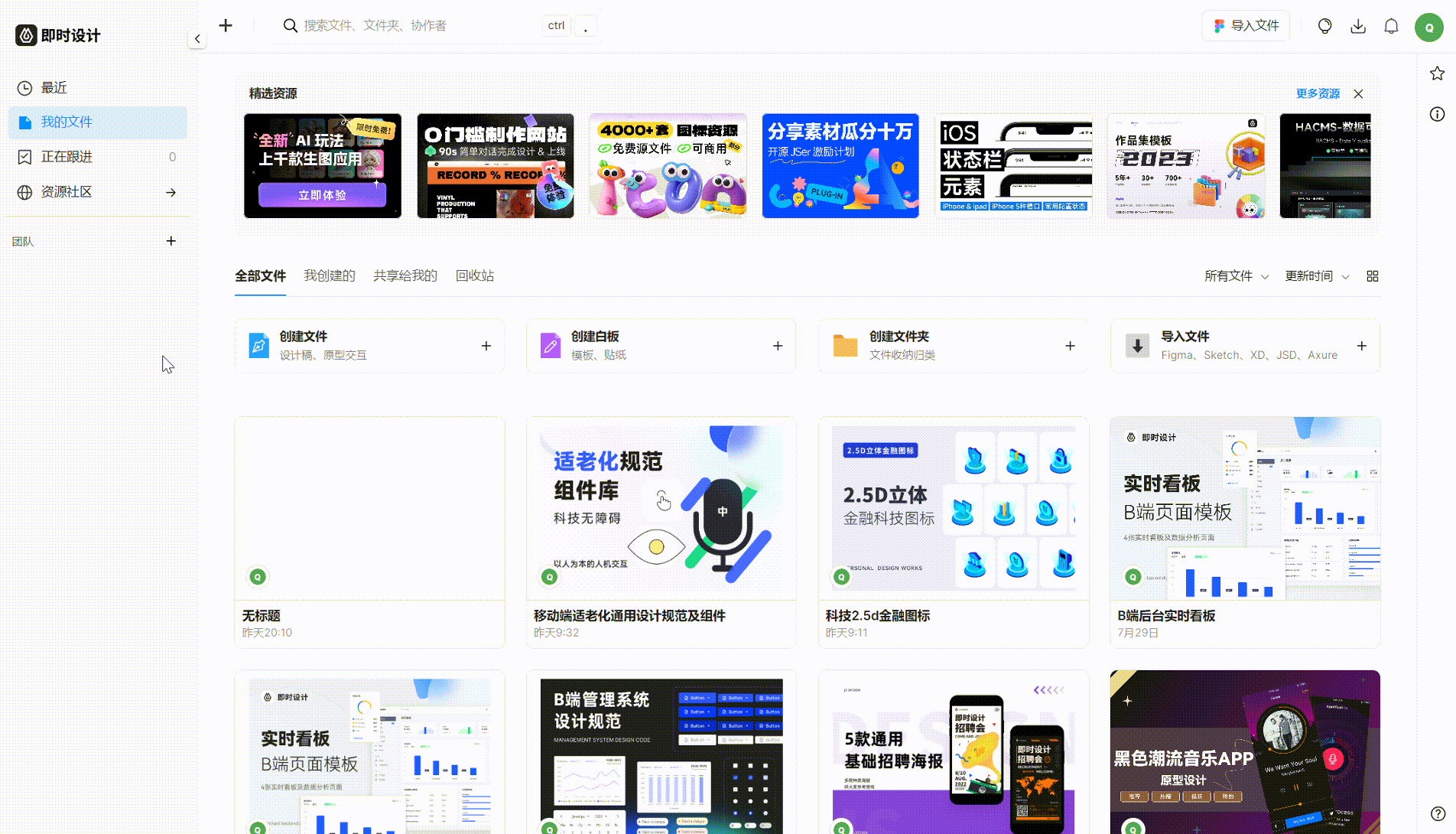
Task: Click the 即时设计 logo icon
Action: 26,35
